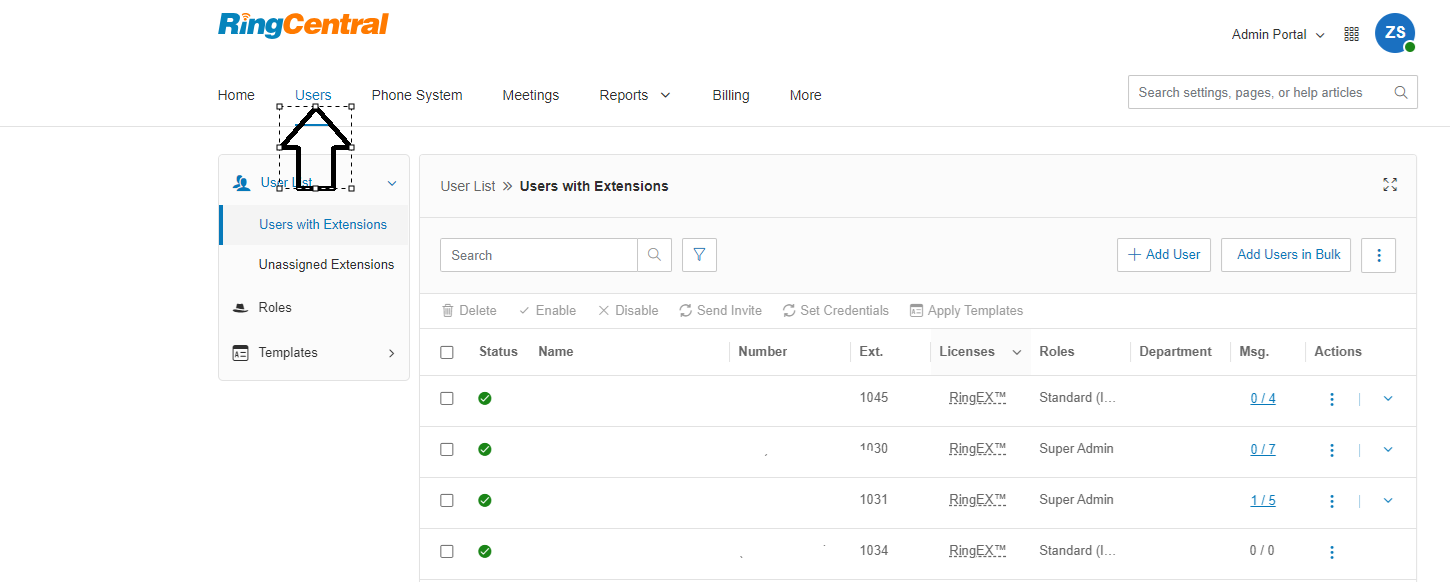Open more options kebab beside Add Users in Bulk

tap(1378, 255)
